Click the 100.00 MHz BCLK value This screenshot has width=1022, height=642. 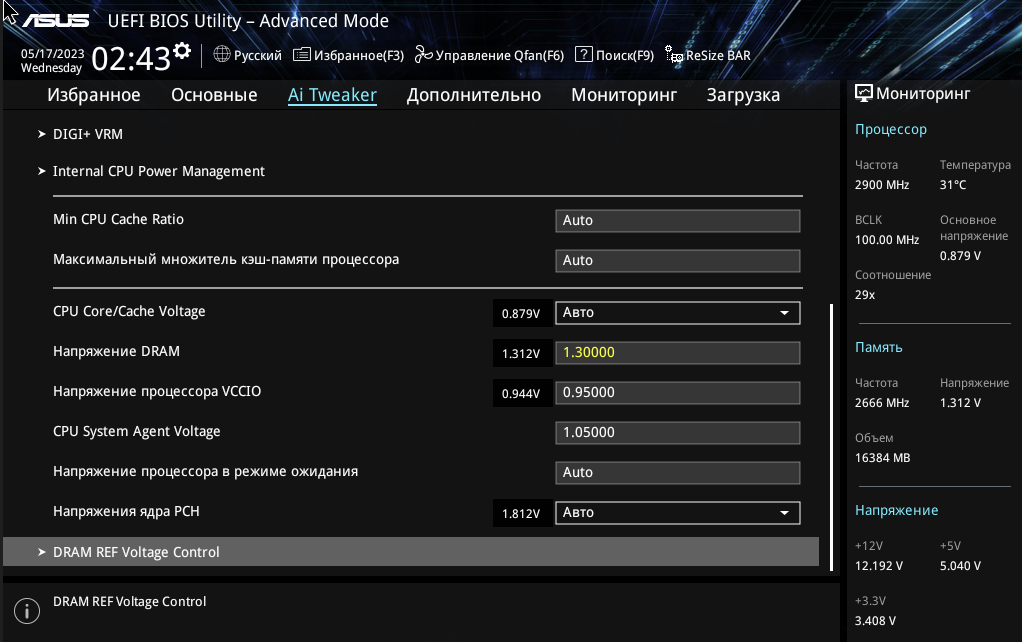(887, 240)
